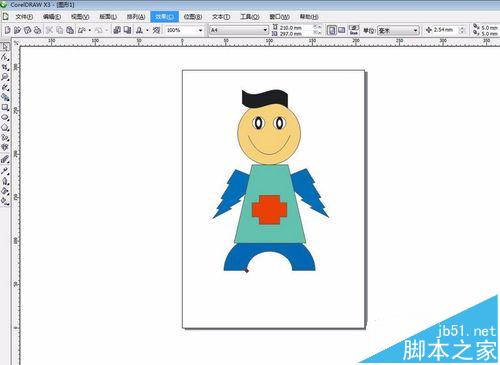Open the 帮助(H) menu
This screenshot has width=500, height=365.
point(309,17)
